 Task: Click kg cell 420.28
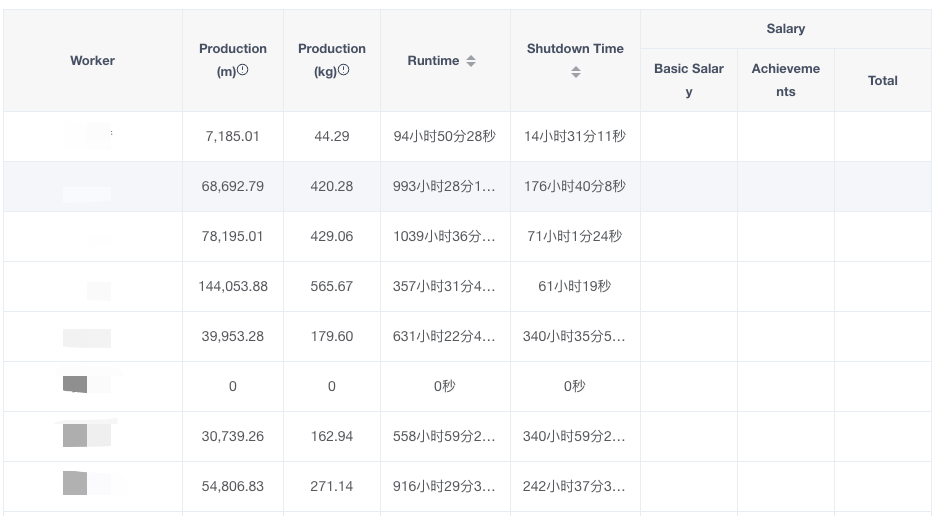click(332, 187)
